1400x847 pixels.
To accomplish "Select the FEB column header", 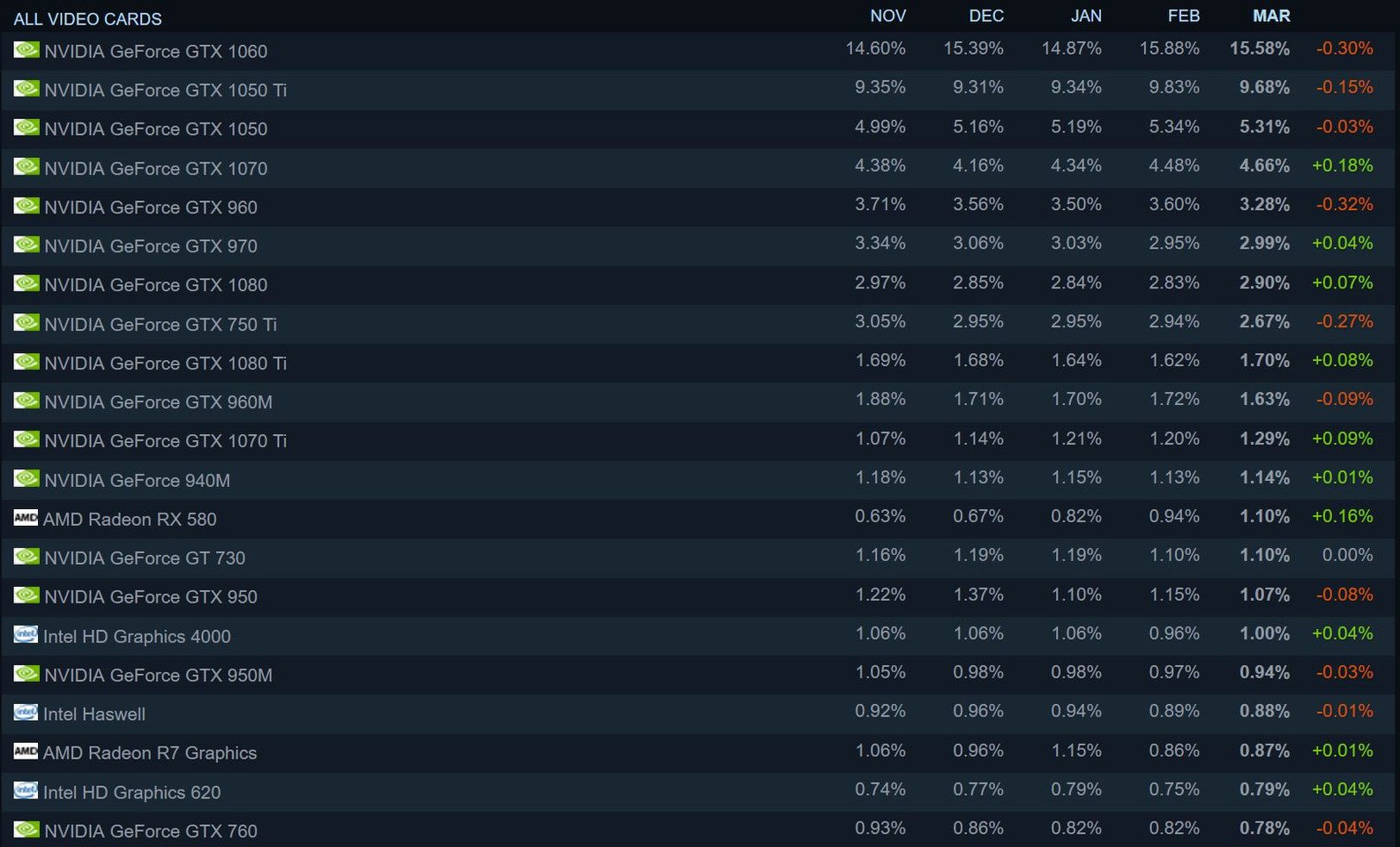I will (x=1183, y=16).
